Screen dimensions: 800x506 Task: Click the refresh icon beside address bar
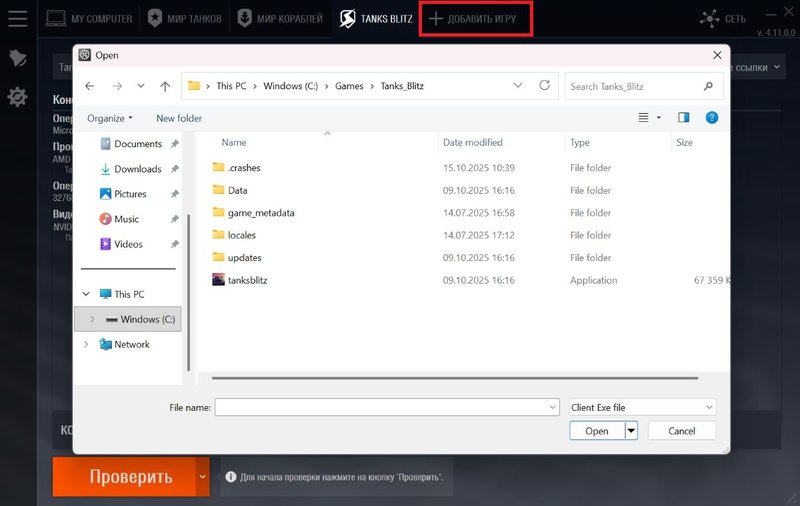pyautogui.click(x=544, y=86)
